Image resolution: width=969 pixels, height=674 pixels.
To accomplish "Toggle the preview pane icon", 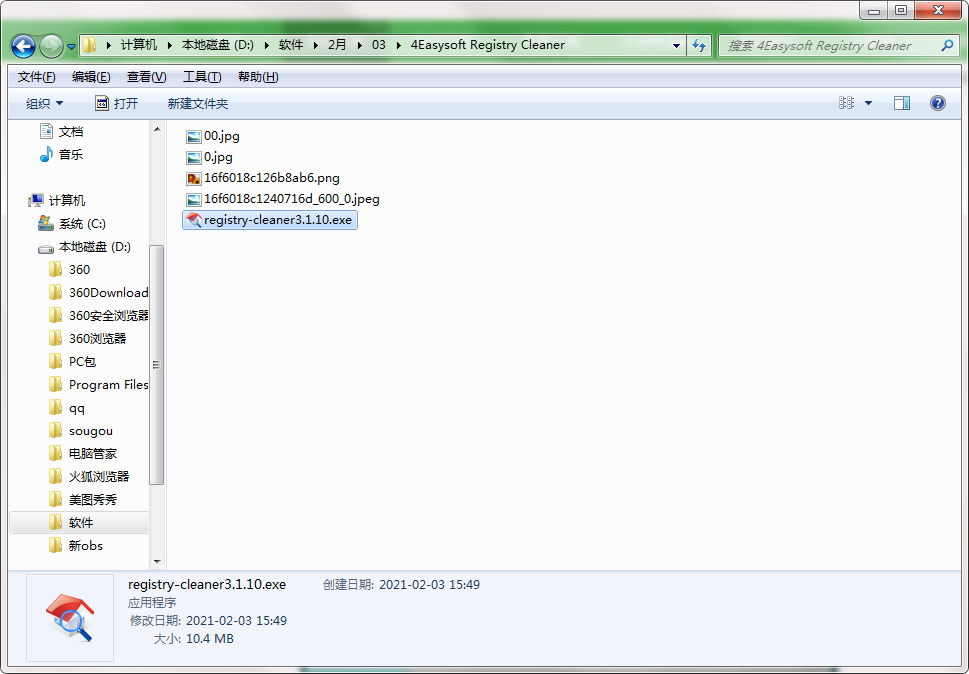I will (902, 103).
